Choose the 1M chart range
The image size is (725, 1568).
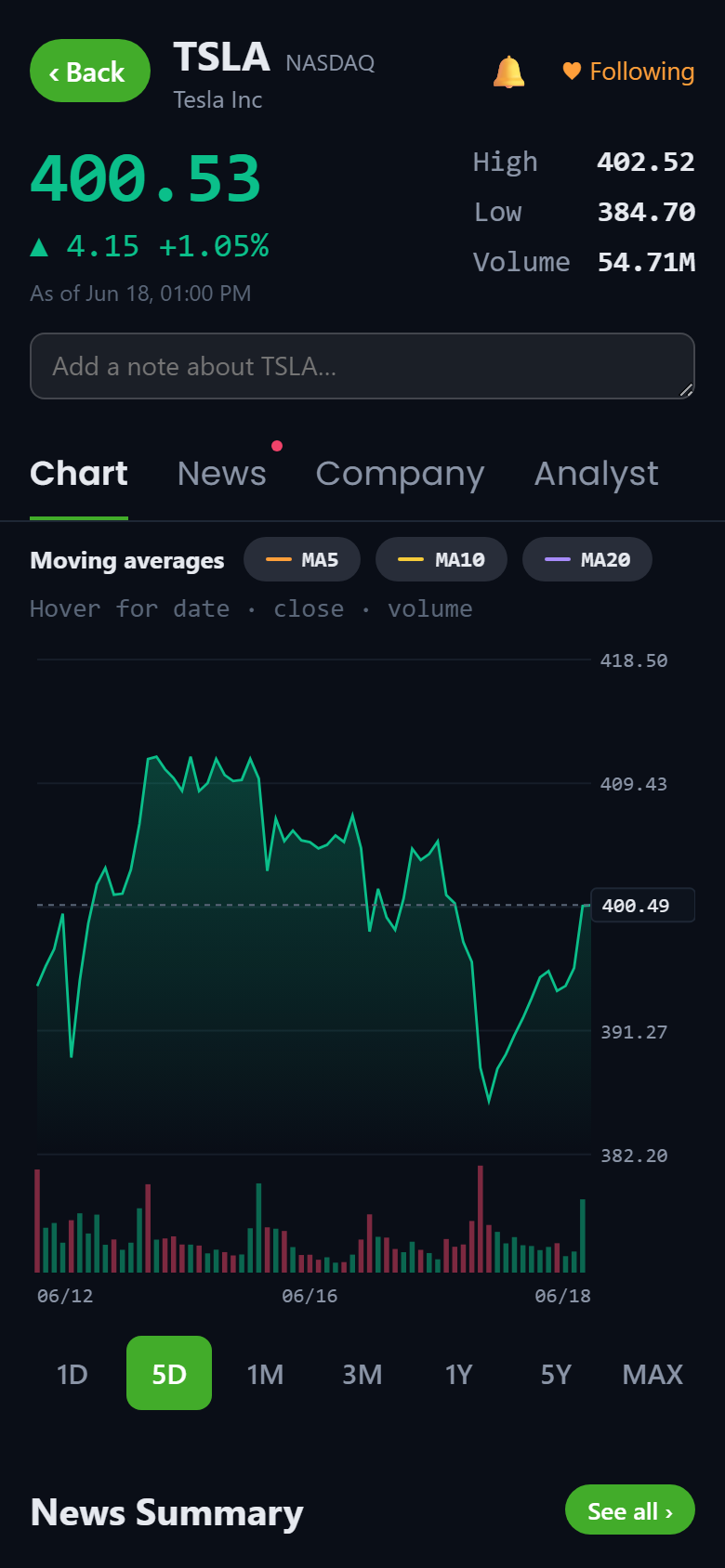(x=266, y=1373)
